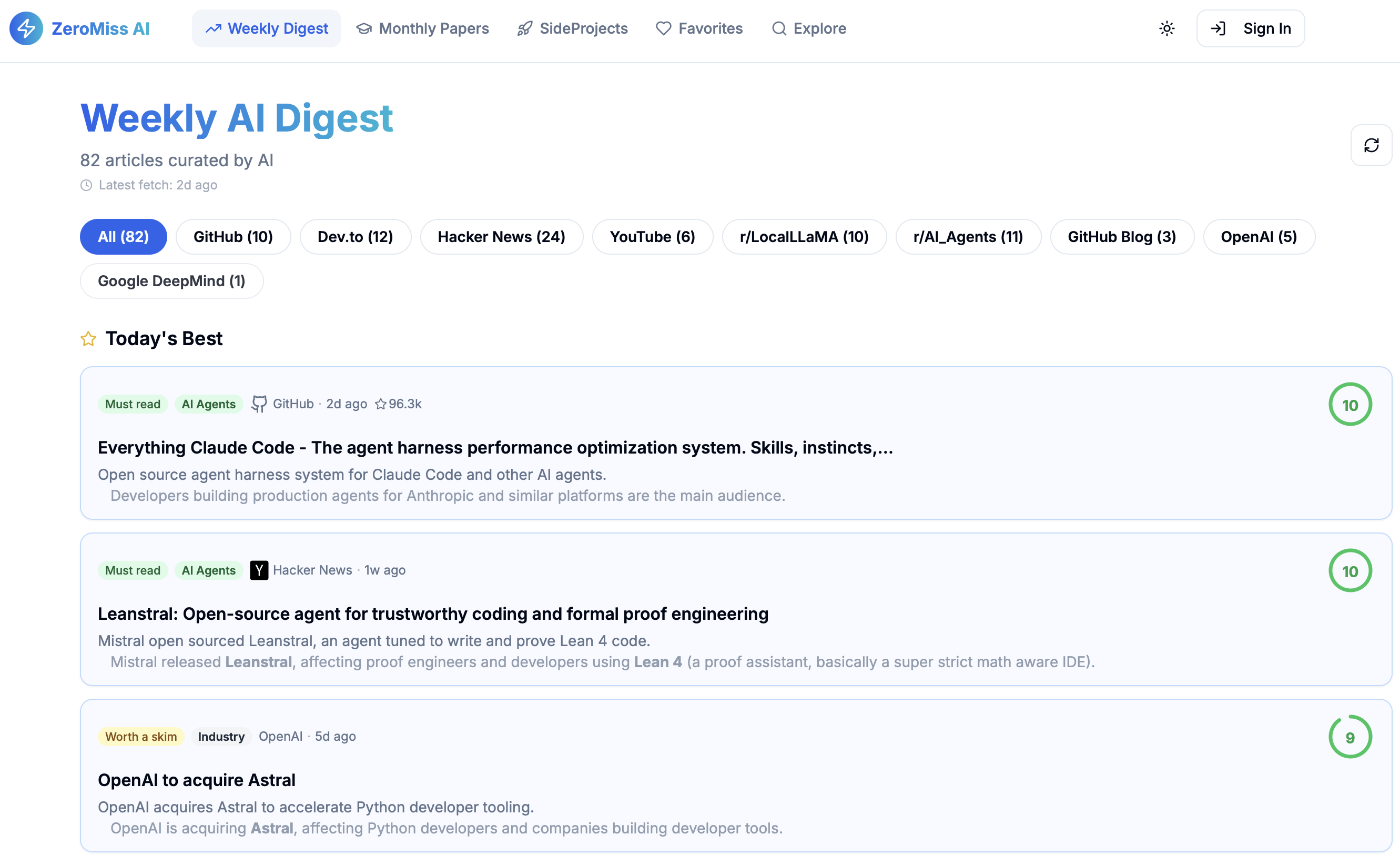The image size is (1400, 865).
Task: Go to SideProjects page
Action: pyautogui.click(x=572, y=28)
